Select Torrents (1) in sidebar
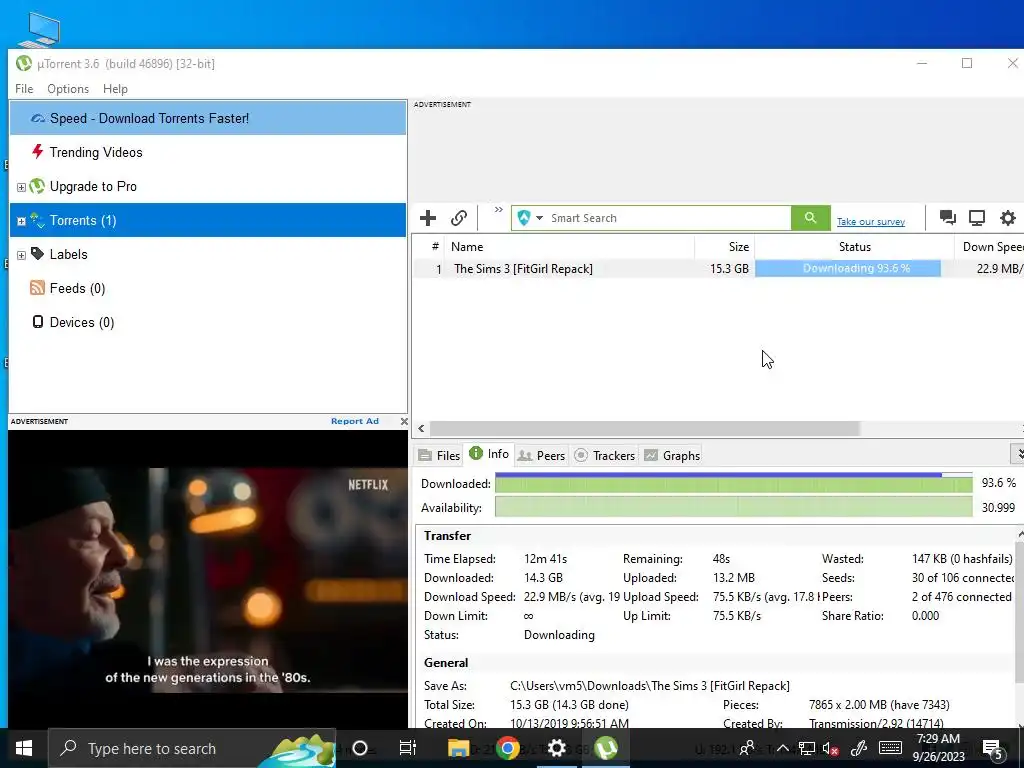 [x=208, y=220]
